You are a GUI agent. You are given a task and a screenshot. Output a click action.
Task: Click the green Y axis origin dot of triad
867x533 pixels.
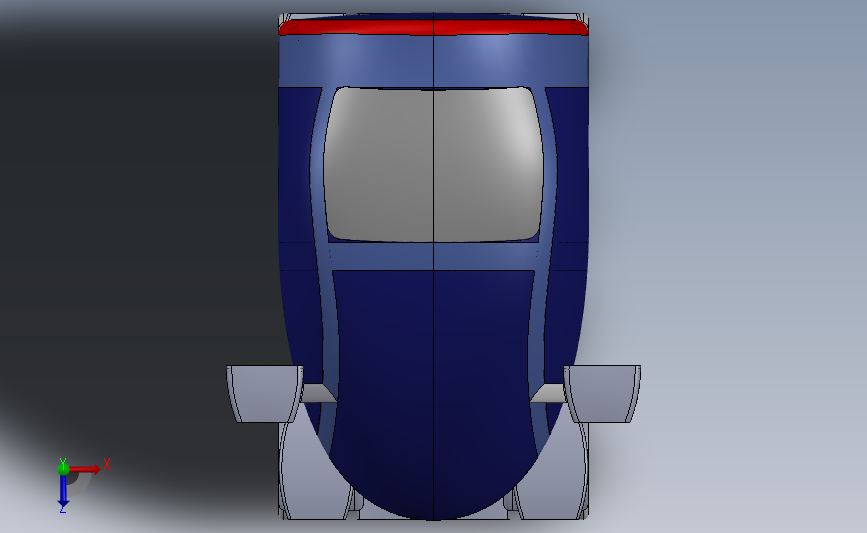(x=63, y=469)
